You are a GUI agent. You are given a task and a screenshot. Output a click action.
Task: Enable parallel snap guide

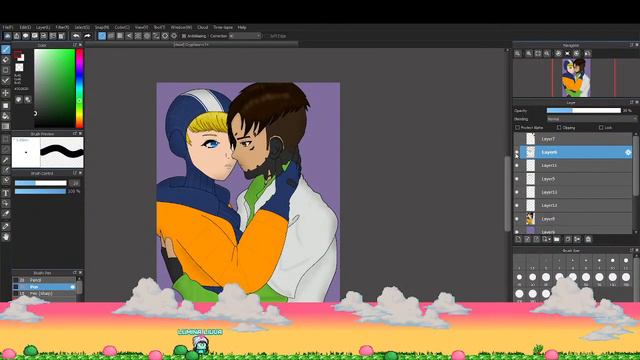(111, 36)
